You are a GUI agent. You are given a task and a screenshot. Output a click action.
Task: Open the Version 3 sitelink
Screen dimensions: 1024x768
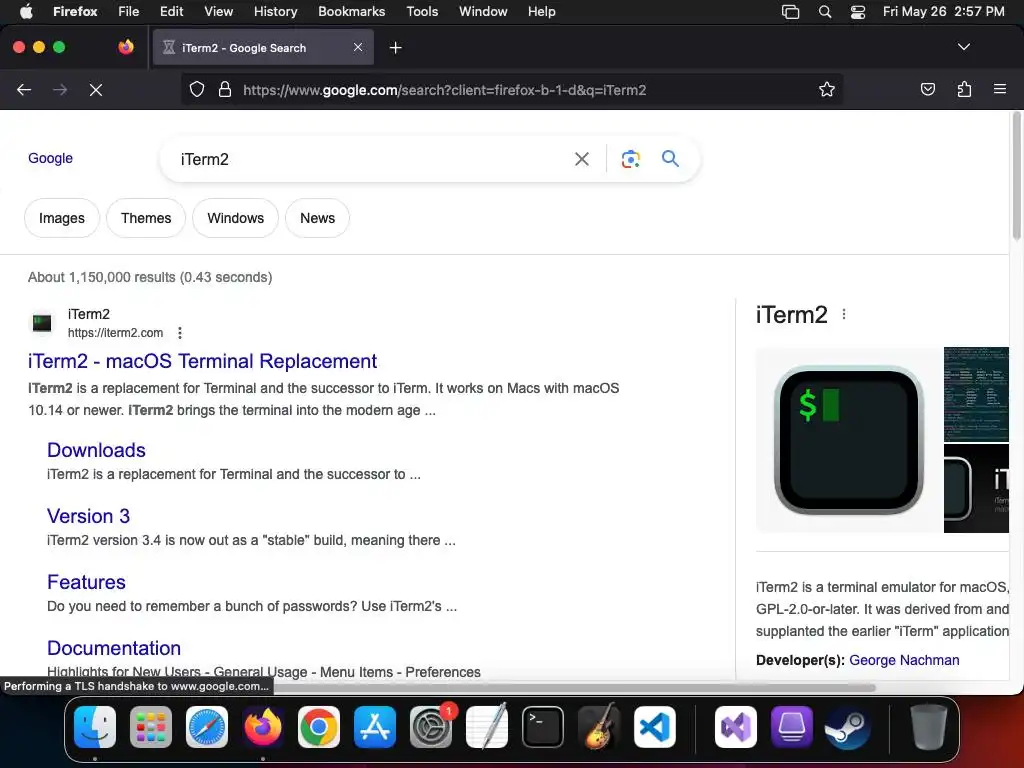88,516
